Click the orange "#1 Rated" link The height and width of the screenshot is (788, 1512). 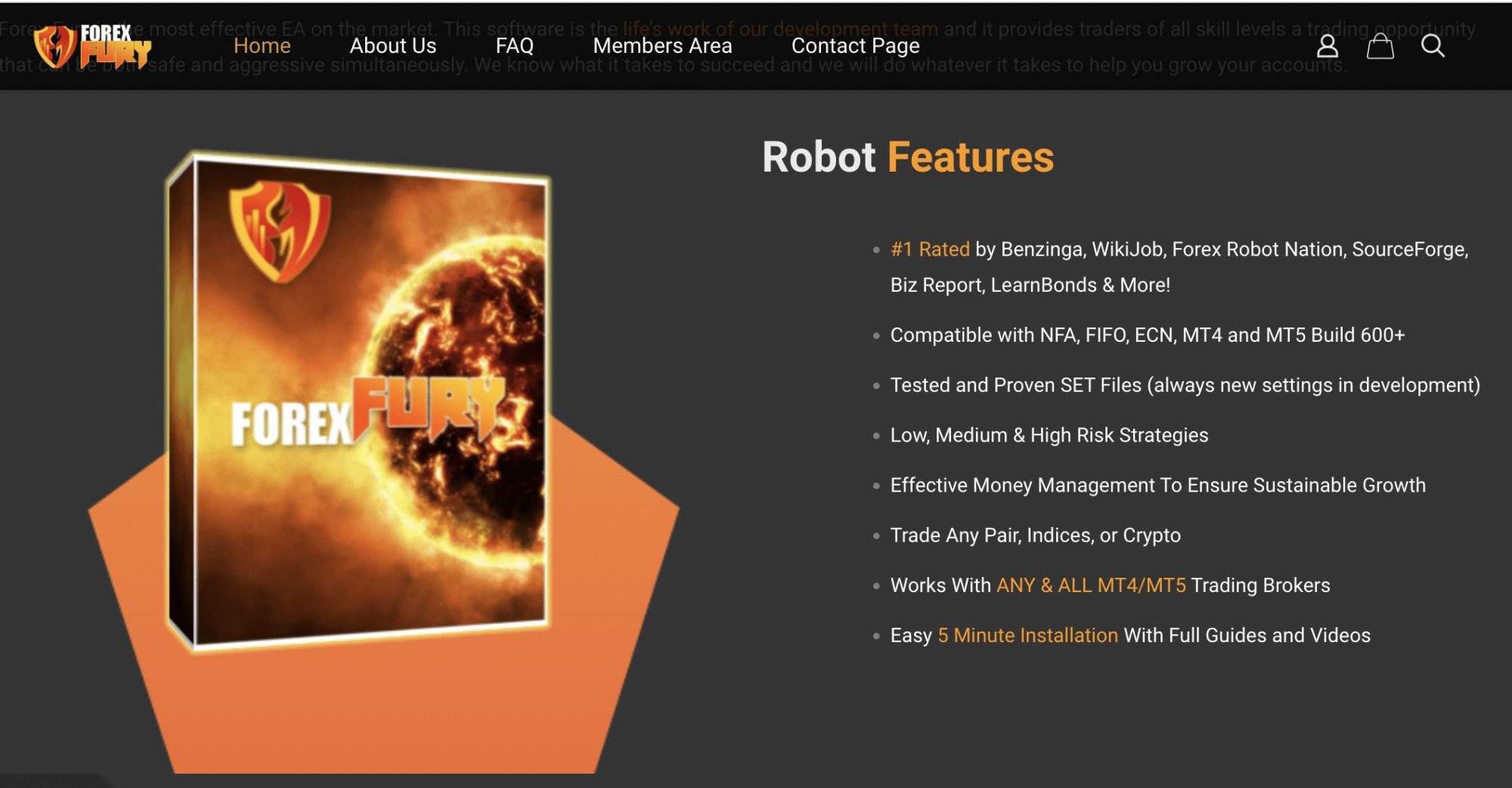pos(929,250)
